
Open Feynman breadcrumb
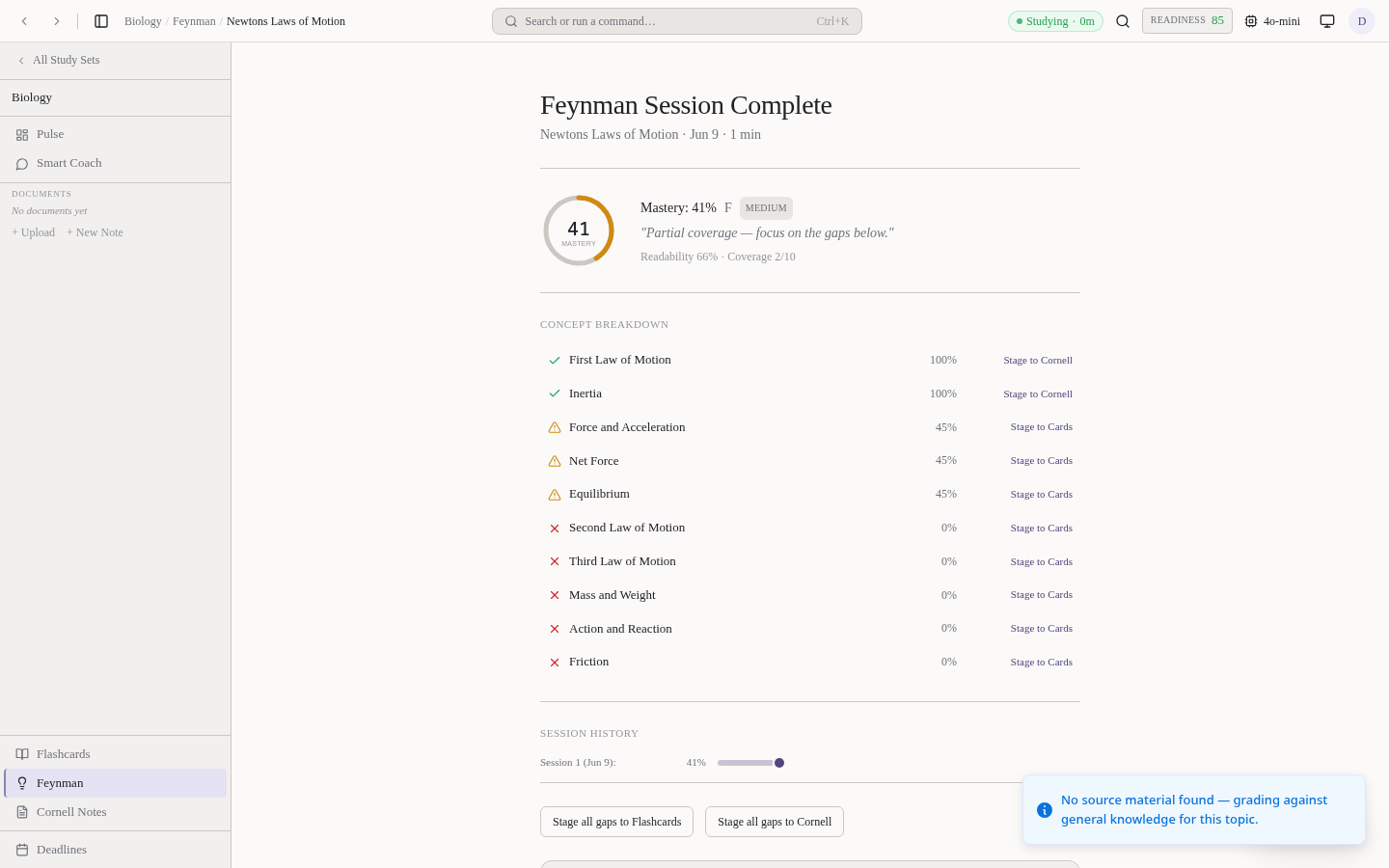[194, 21]
